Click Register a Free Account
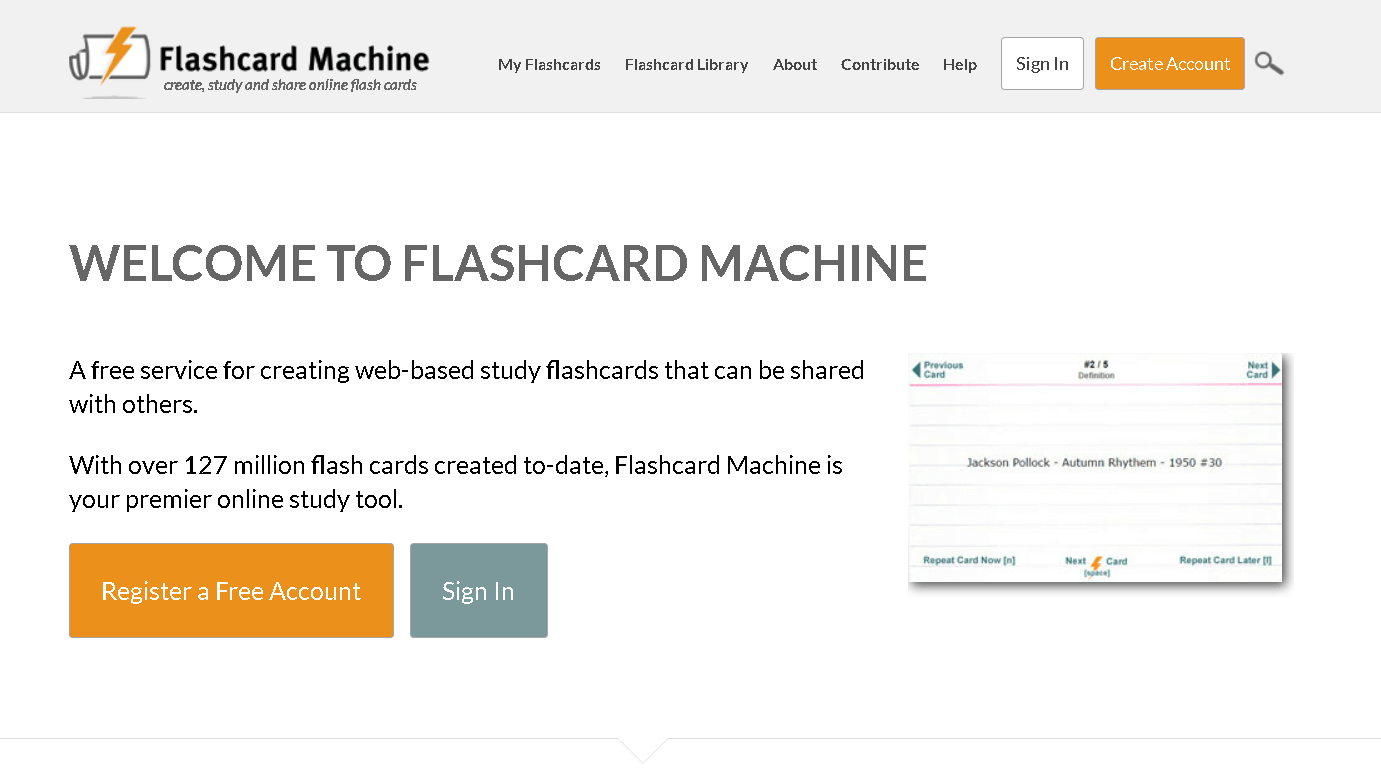The image size is (1381, 777). pos(231,590)
